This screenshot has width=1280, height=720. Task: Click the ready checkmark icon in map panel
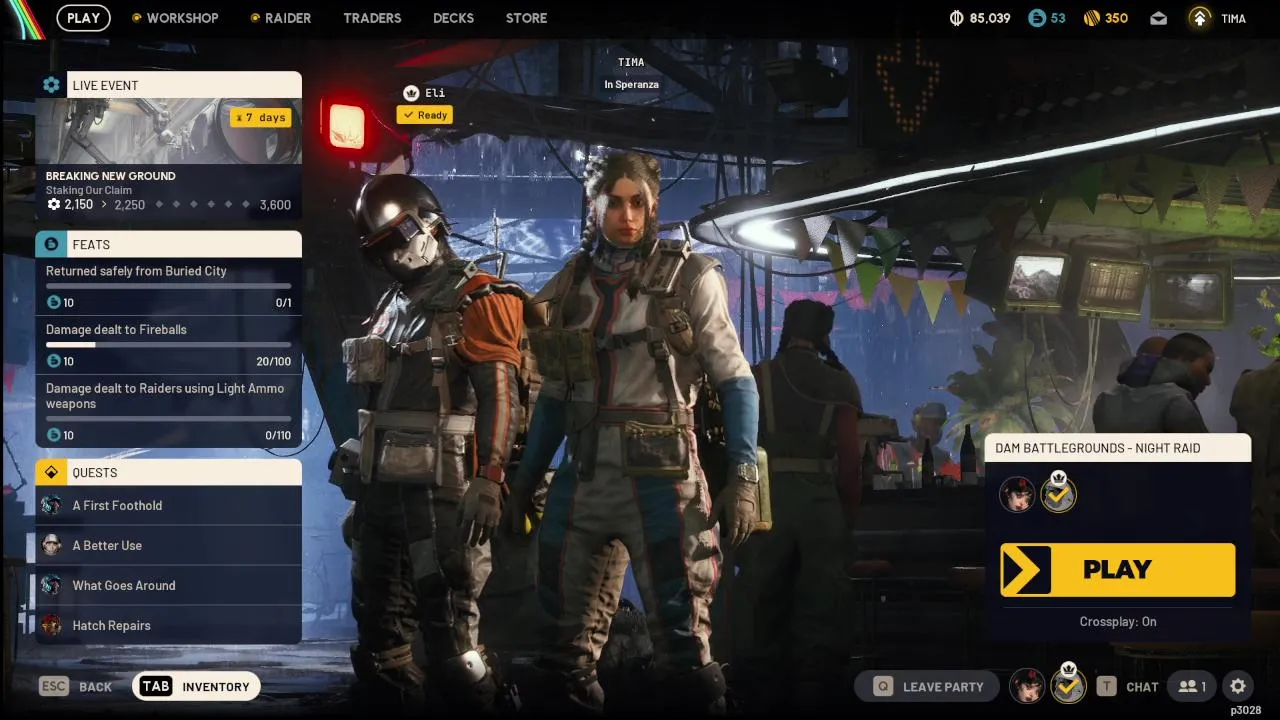1058,494
